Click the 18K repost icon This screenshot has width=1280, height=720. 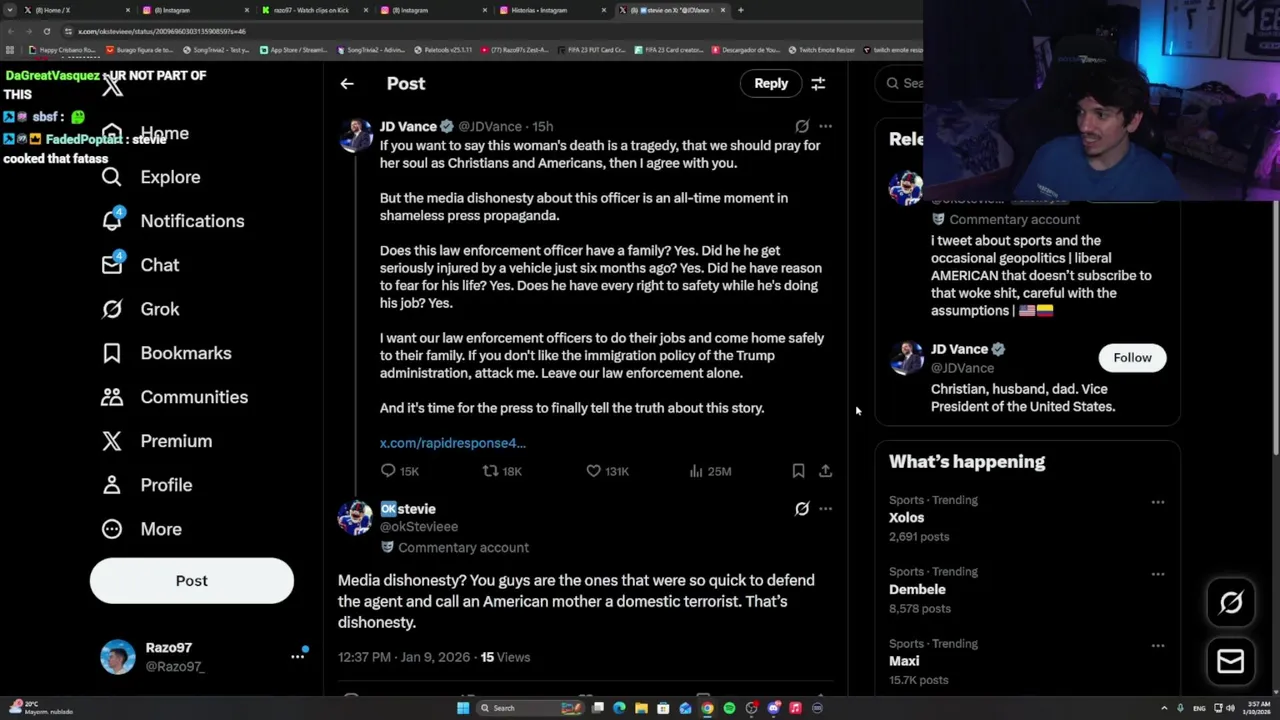[490, 471]
